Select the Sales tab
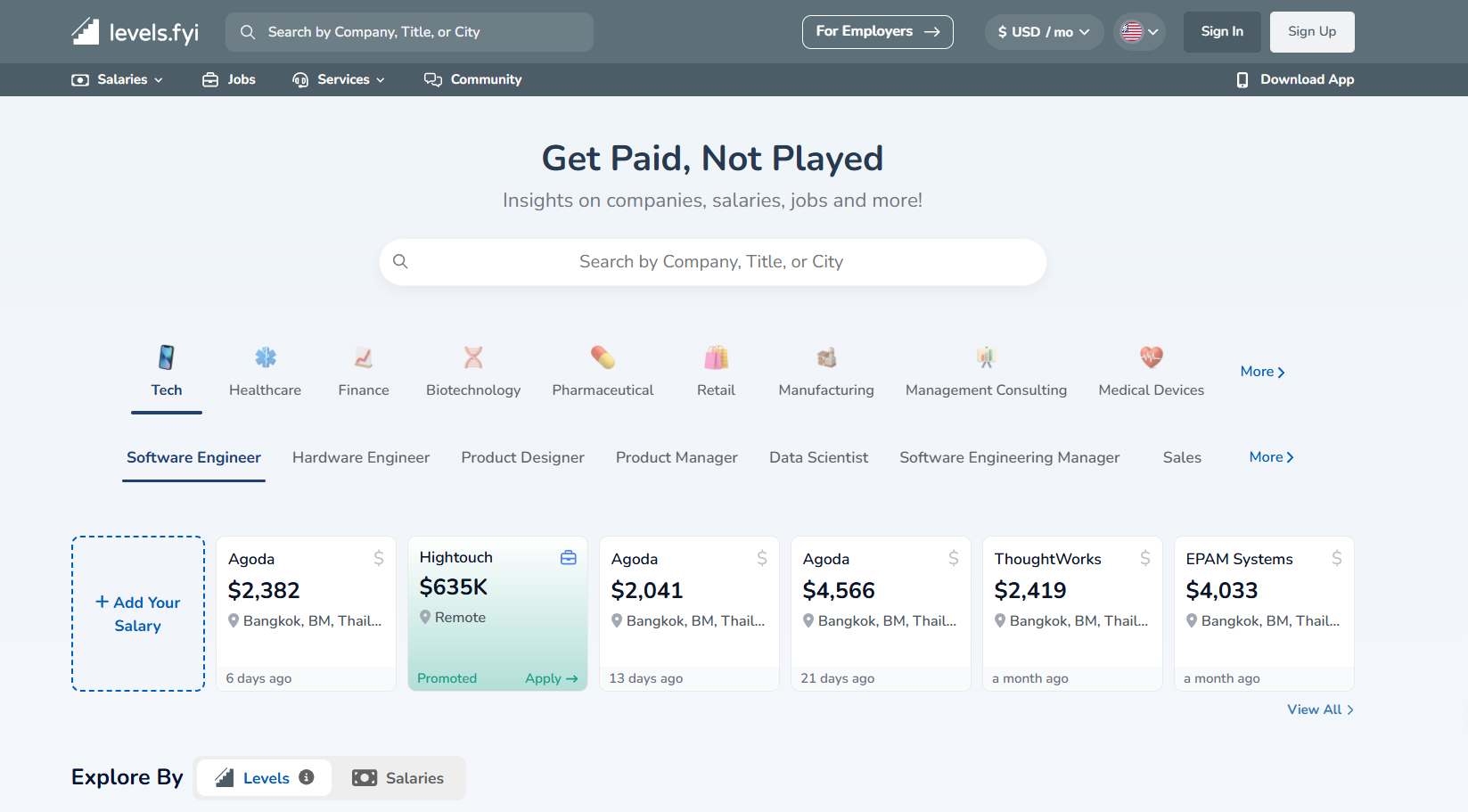Viewport: 1468px width, 812px height. [1182, 457]
